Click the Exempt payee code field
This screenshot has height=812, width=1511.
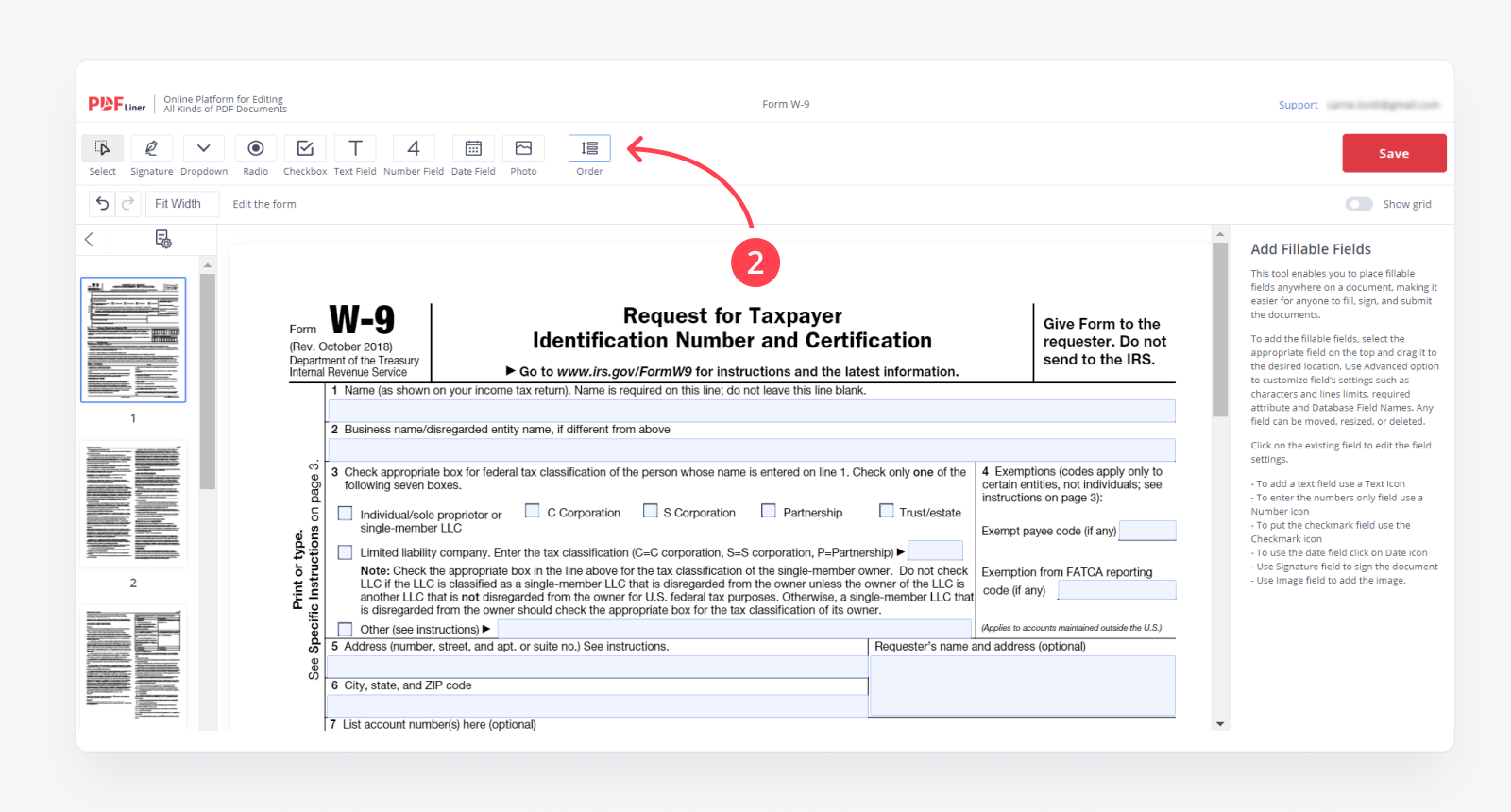(x=1147, y=531)
